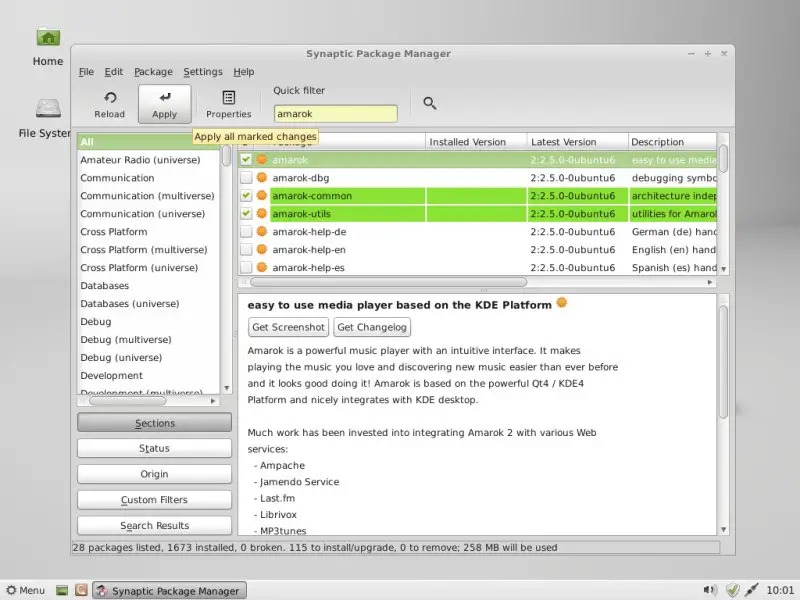
Task: Click the magnifier search icon
Action: point(430,103)
